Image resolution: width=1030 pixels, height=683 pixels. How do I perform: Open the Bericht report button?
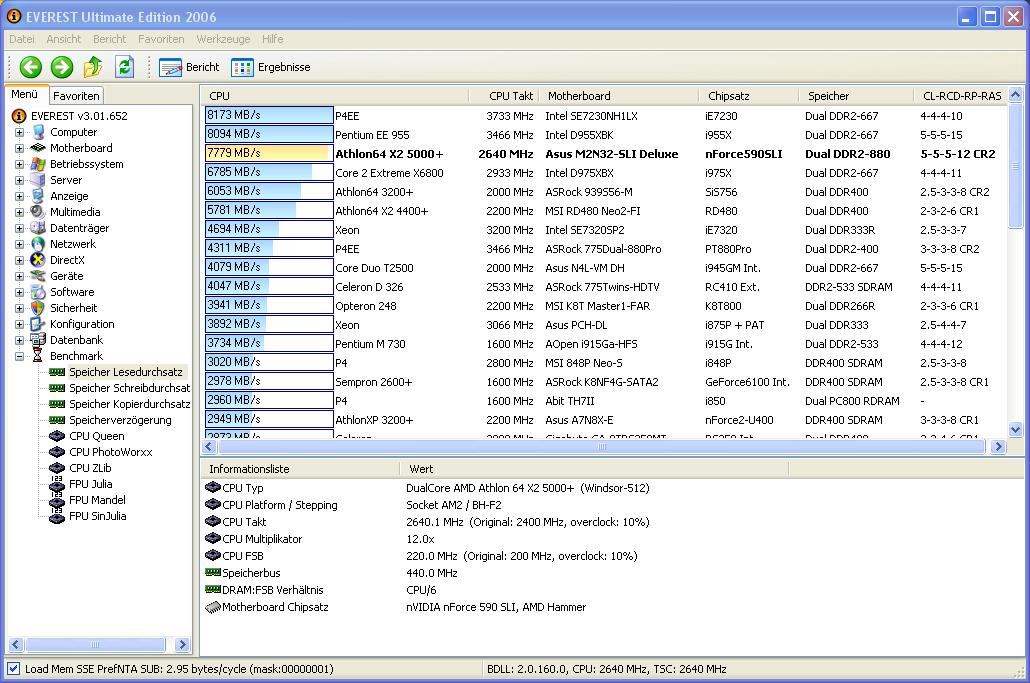(x=189, y=67)
